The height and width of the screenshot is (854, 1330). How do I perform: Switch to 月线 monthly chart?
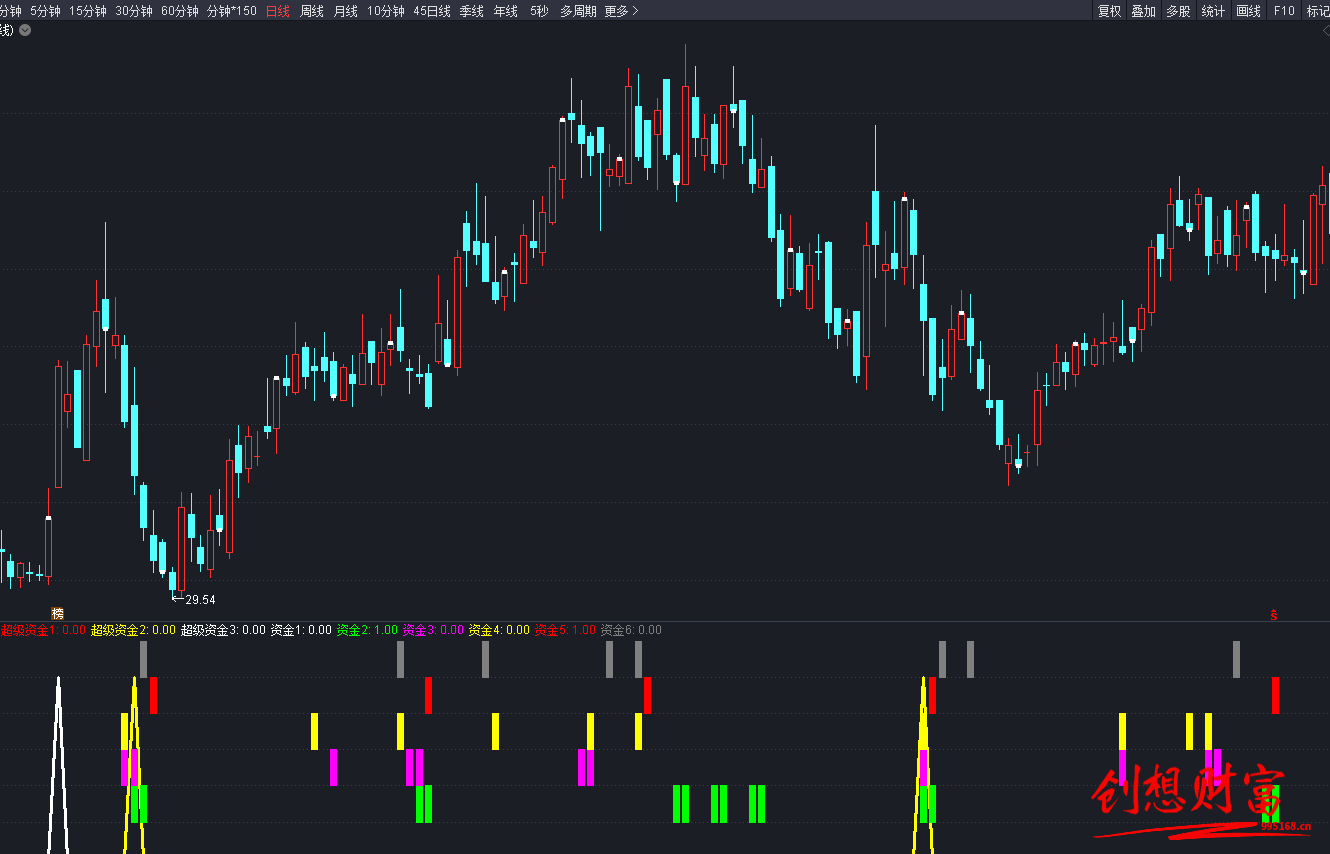[x=345, y=11]
